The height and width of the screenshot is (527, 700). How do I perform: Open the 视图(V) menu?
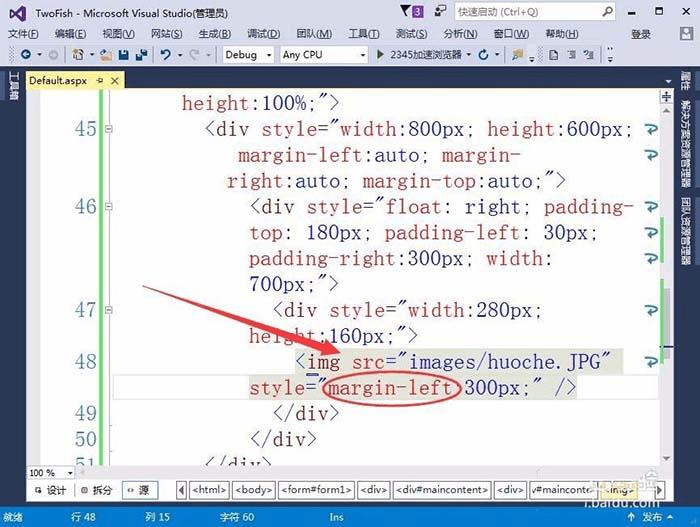[118, 33]
